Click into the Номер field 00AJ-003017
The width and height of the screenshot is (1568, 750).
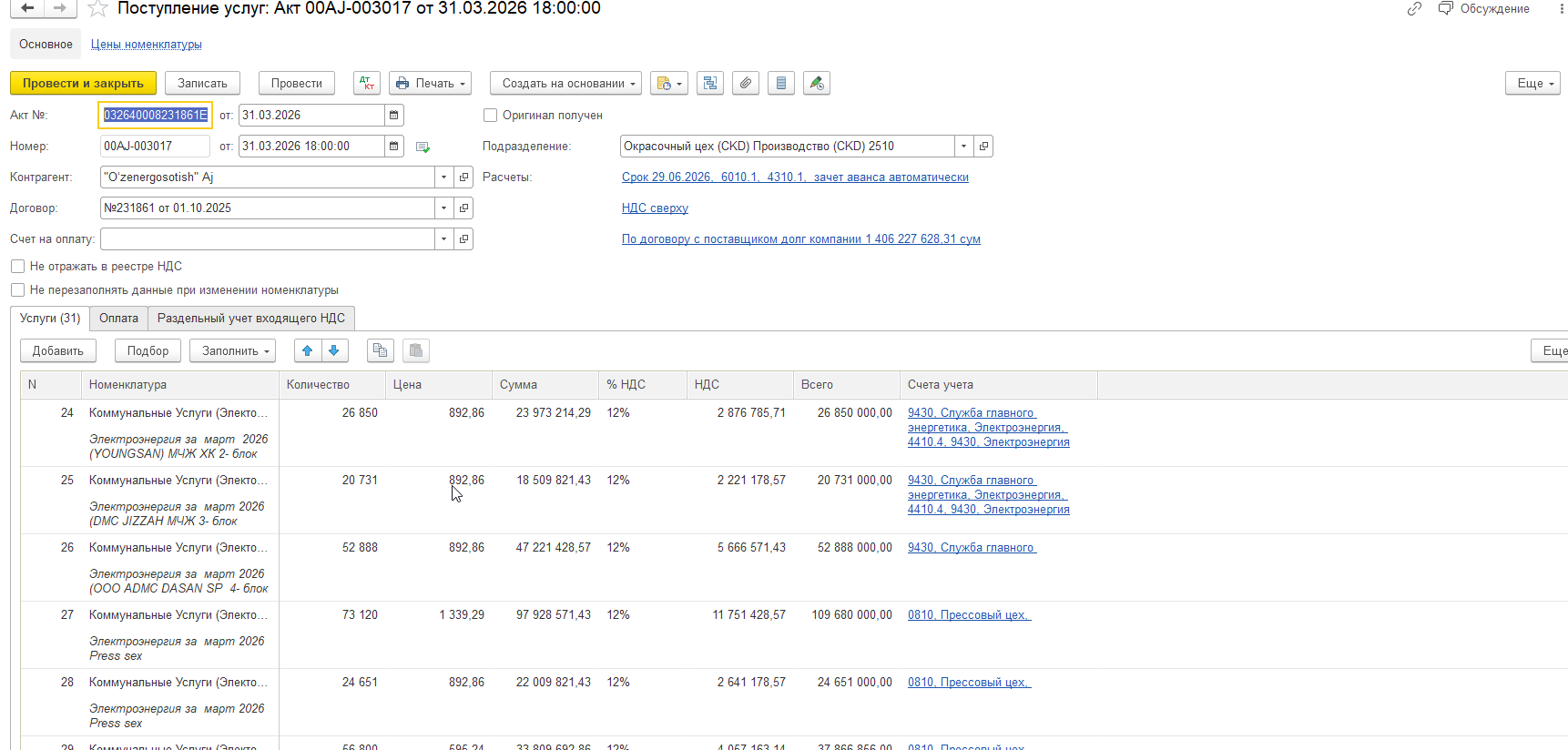(155, 147)
